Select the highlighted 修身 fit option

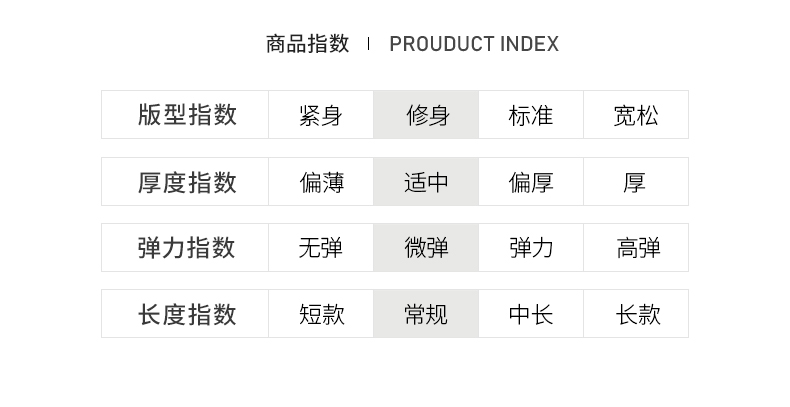tap(427, 115)
